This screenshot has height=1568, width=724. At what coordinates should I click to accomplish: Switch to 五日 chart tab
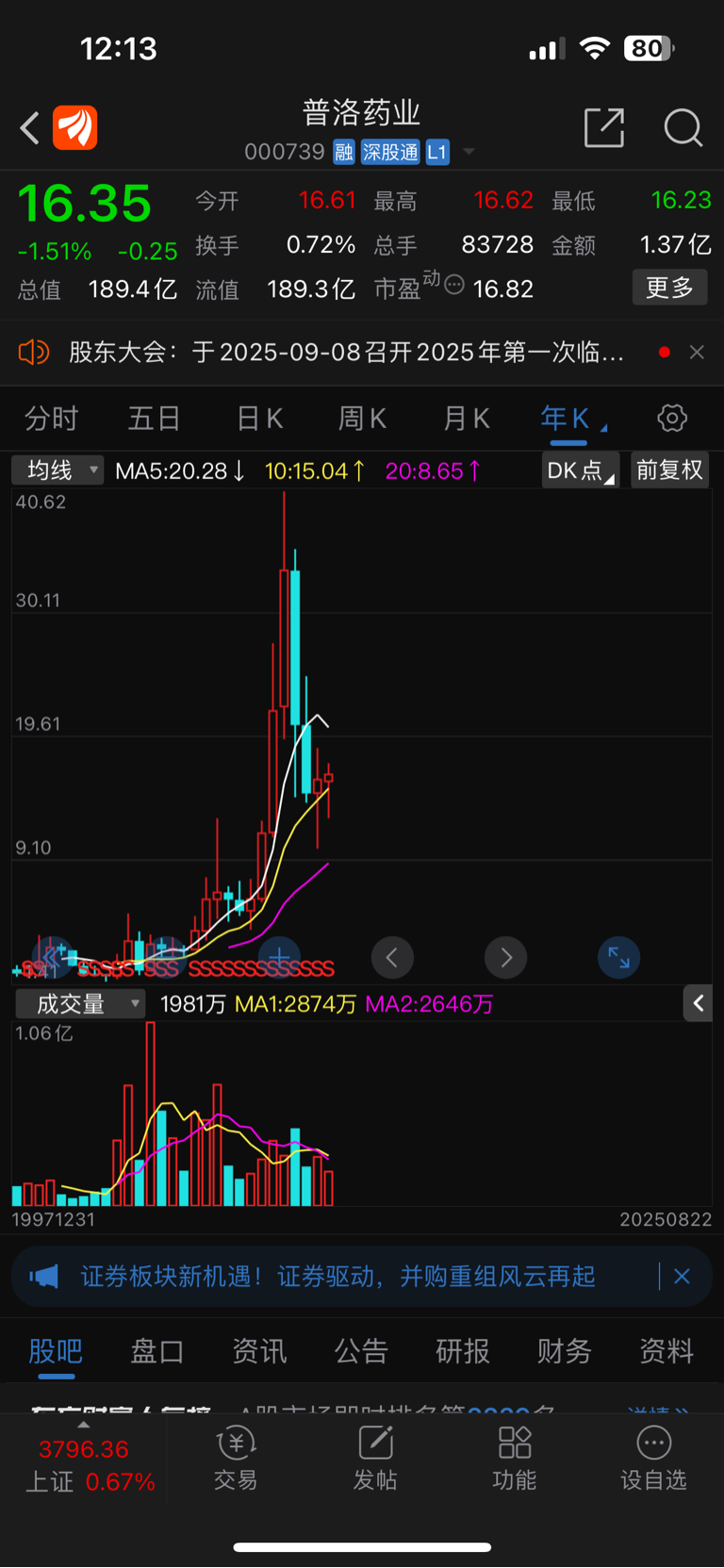(x=155, y=419)
